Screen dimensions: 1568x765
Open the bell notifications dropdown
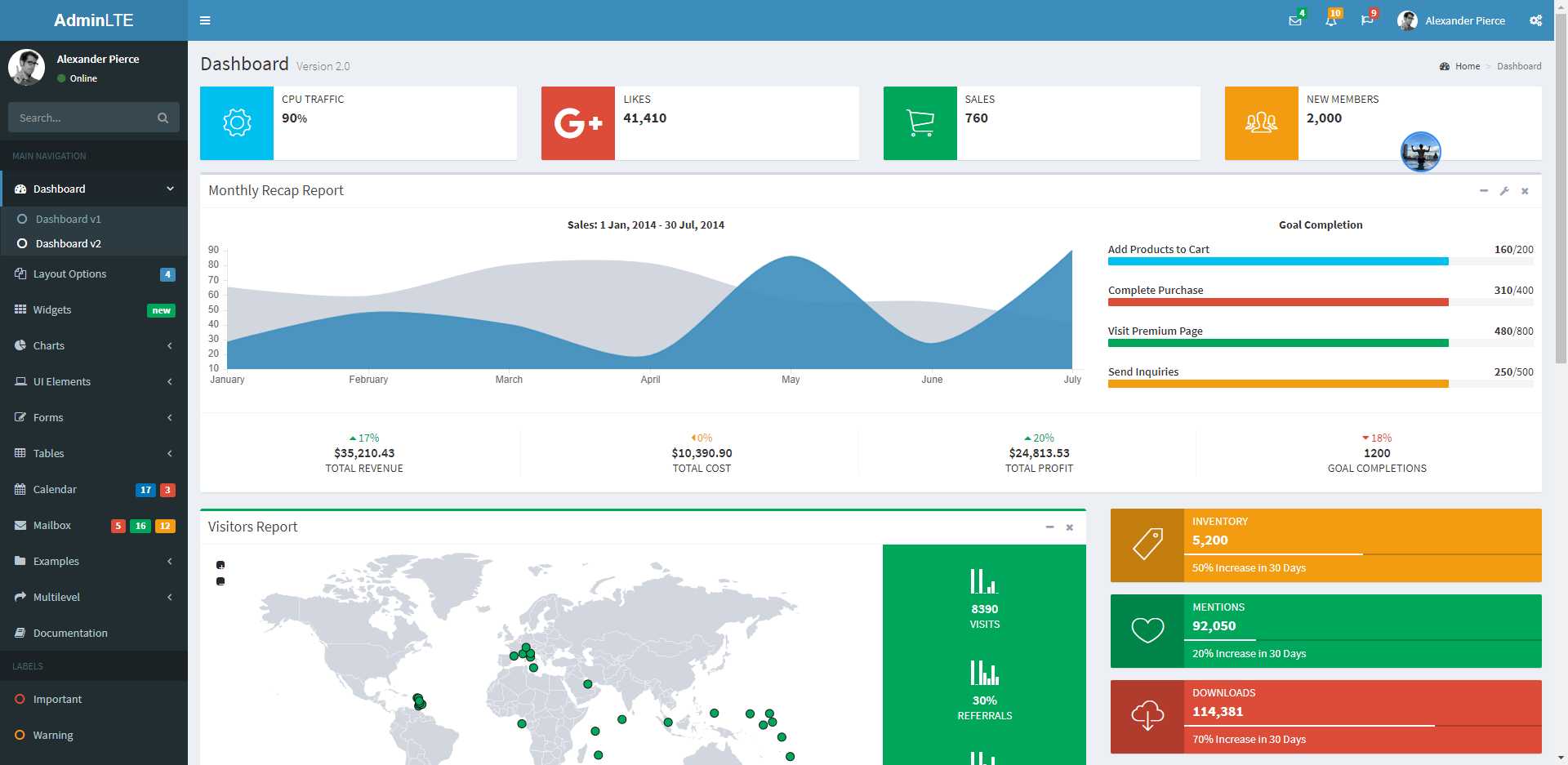click(x=1331, y=20)
